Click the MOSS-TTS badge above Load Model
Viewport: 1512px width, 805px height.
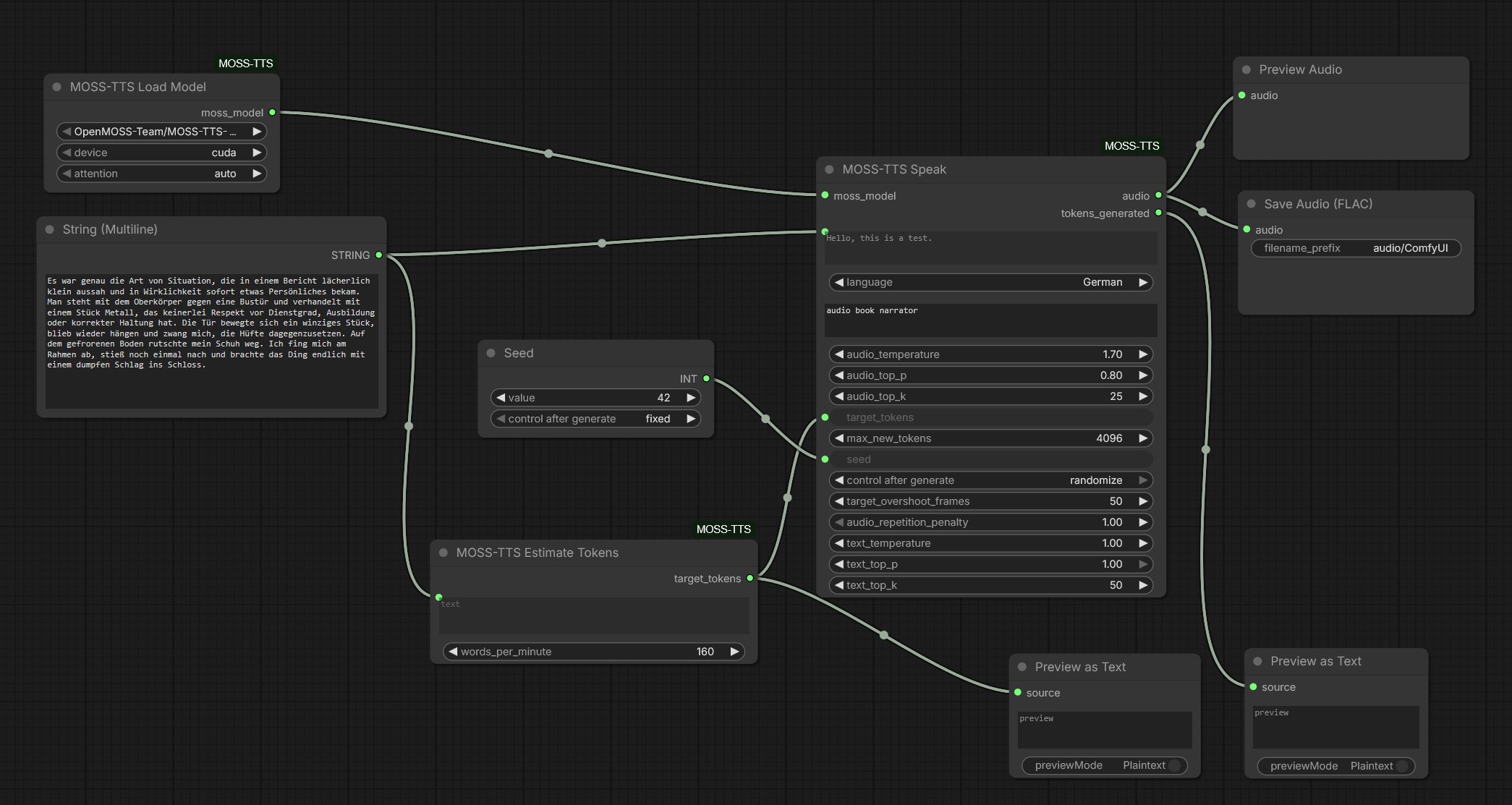coord(246,64)
